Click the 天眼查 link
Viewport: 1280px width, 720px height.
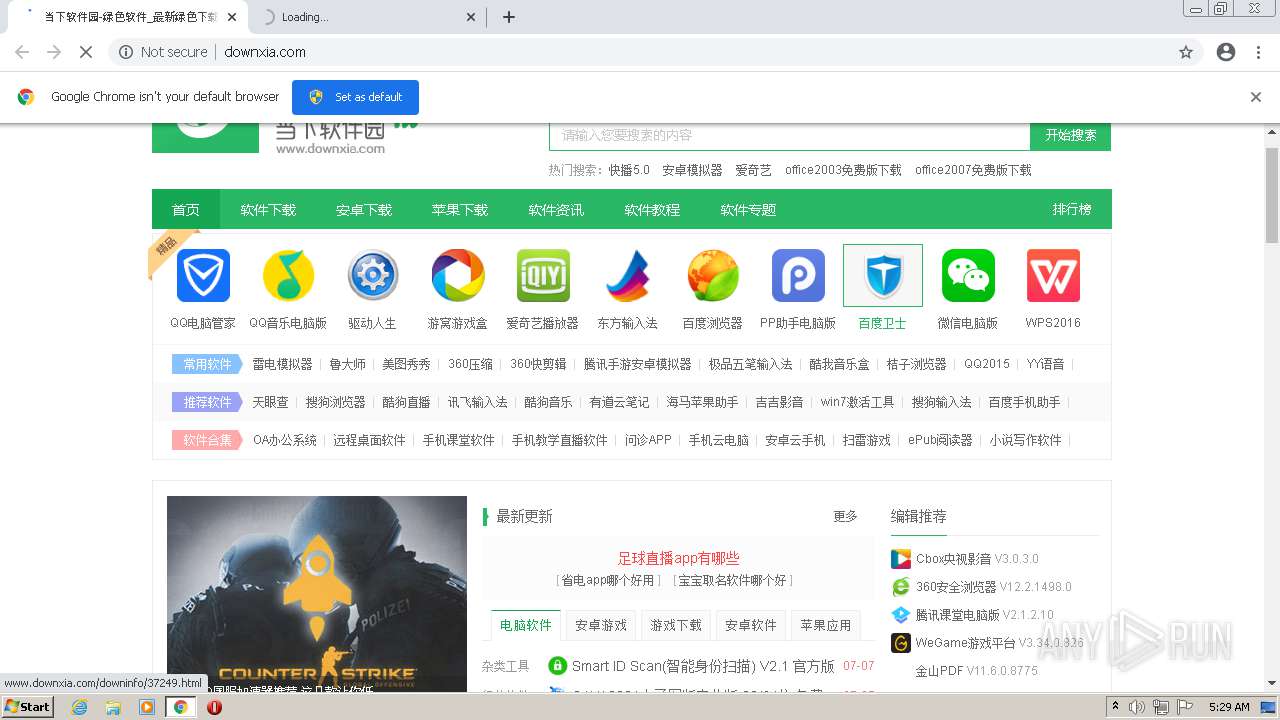pyautogui.click(x=270, y=402)
